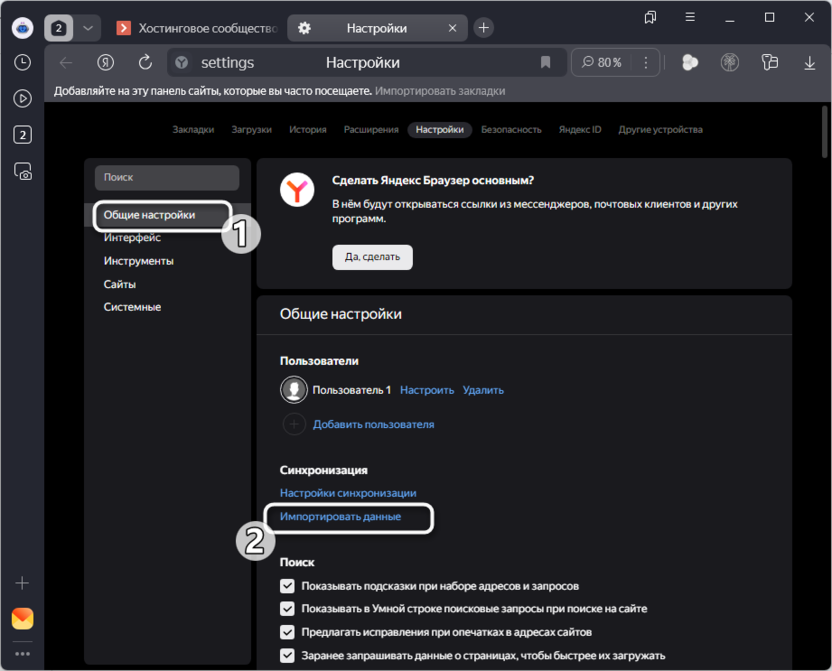Screen dimensions: 832x671
Task: Click the 80% zoom indicator
Action: tap(602, 63)
